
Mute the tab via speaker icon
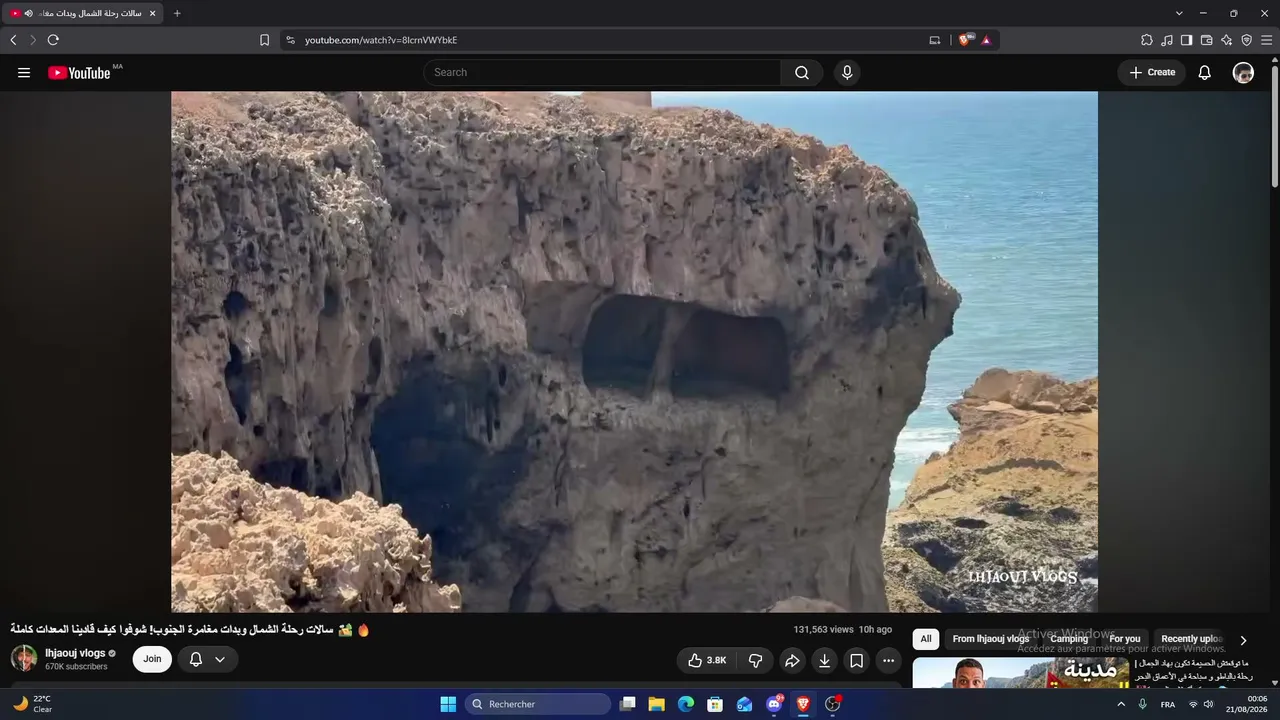[28, 13]
